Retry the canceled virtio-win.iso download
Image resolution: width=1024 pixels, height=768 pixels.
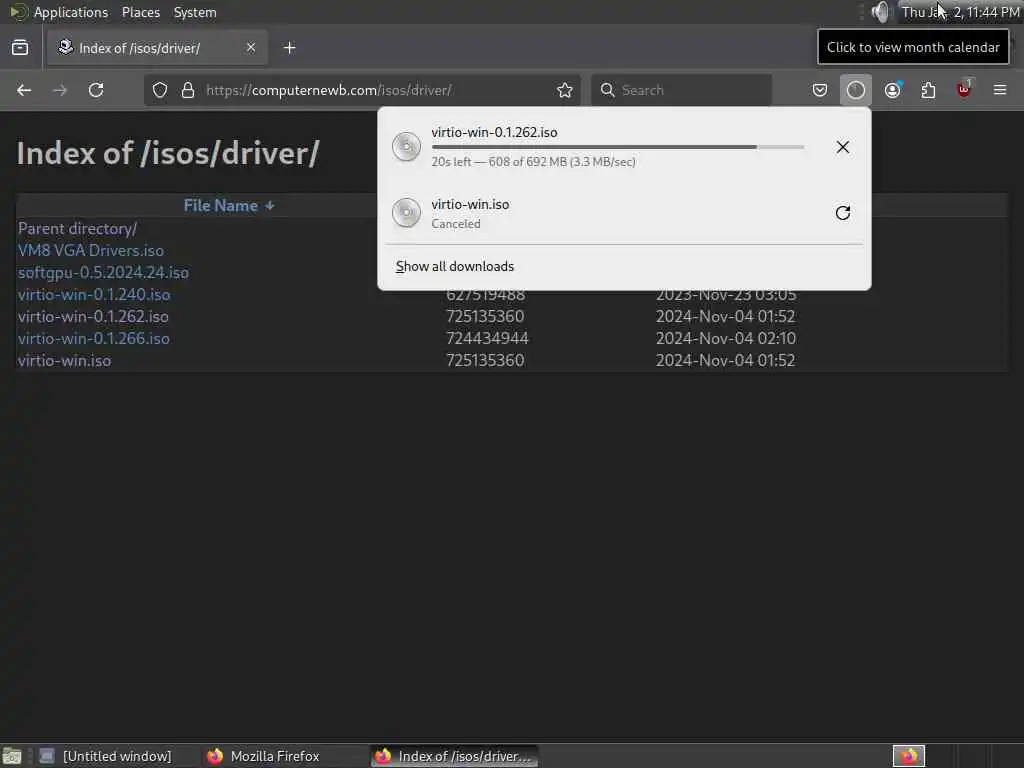click(842, 213)
